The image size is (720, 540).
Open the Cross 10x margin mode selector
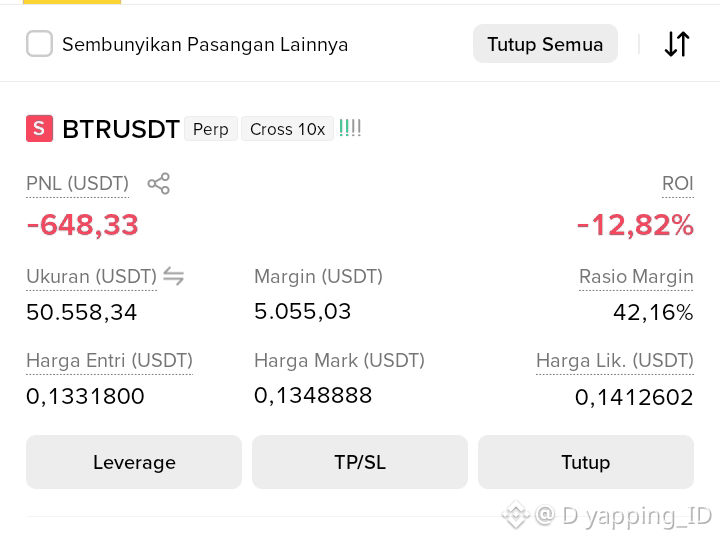click(287, 129)
